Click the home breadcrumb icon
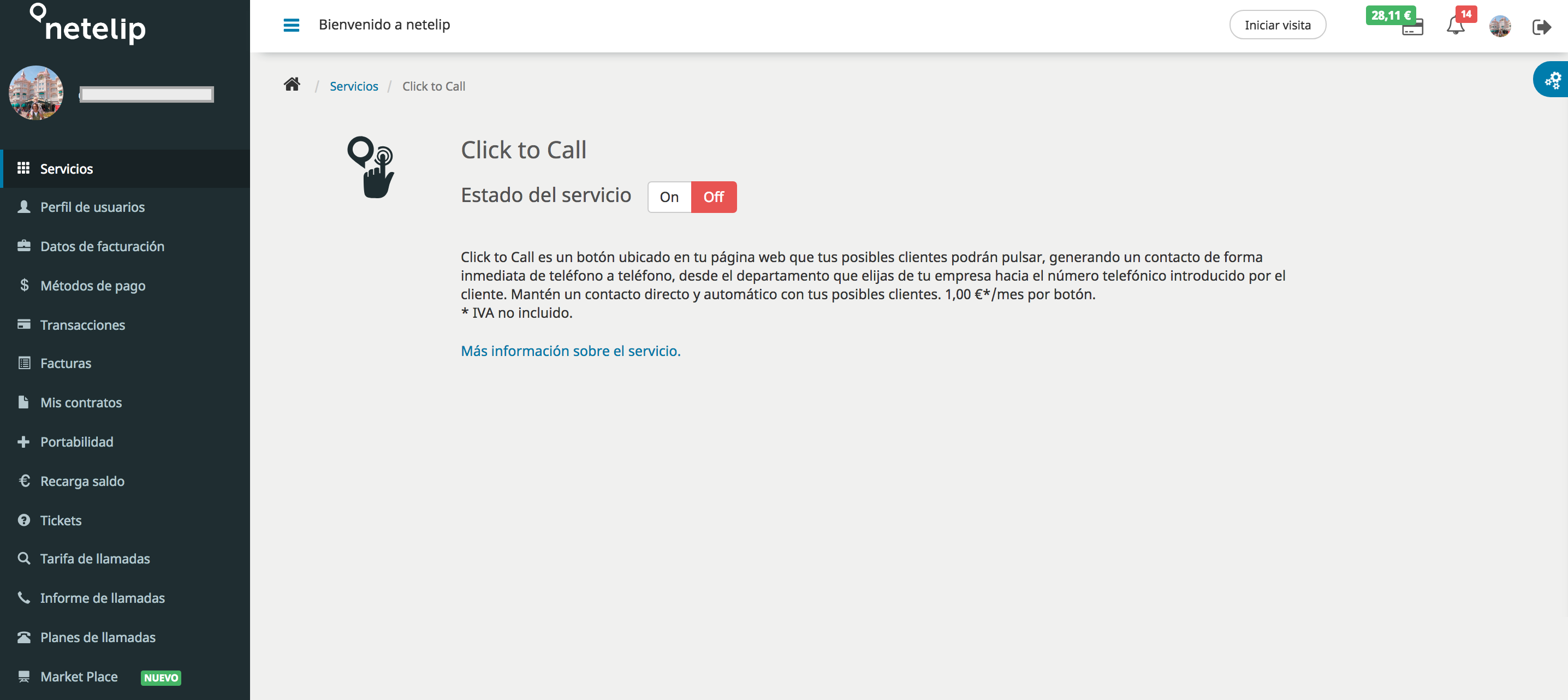 tap(292, 85)
